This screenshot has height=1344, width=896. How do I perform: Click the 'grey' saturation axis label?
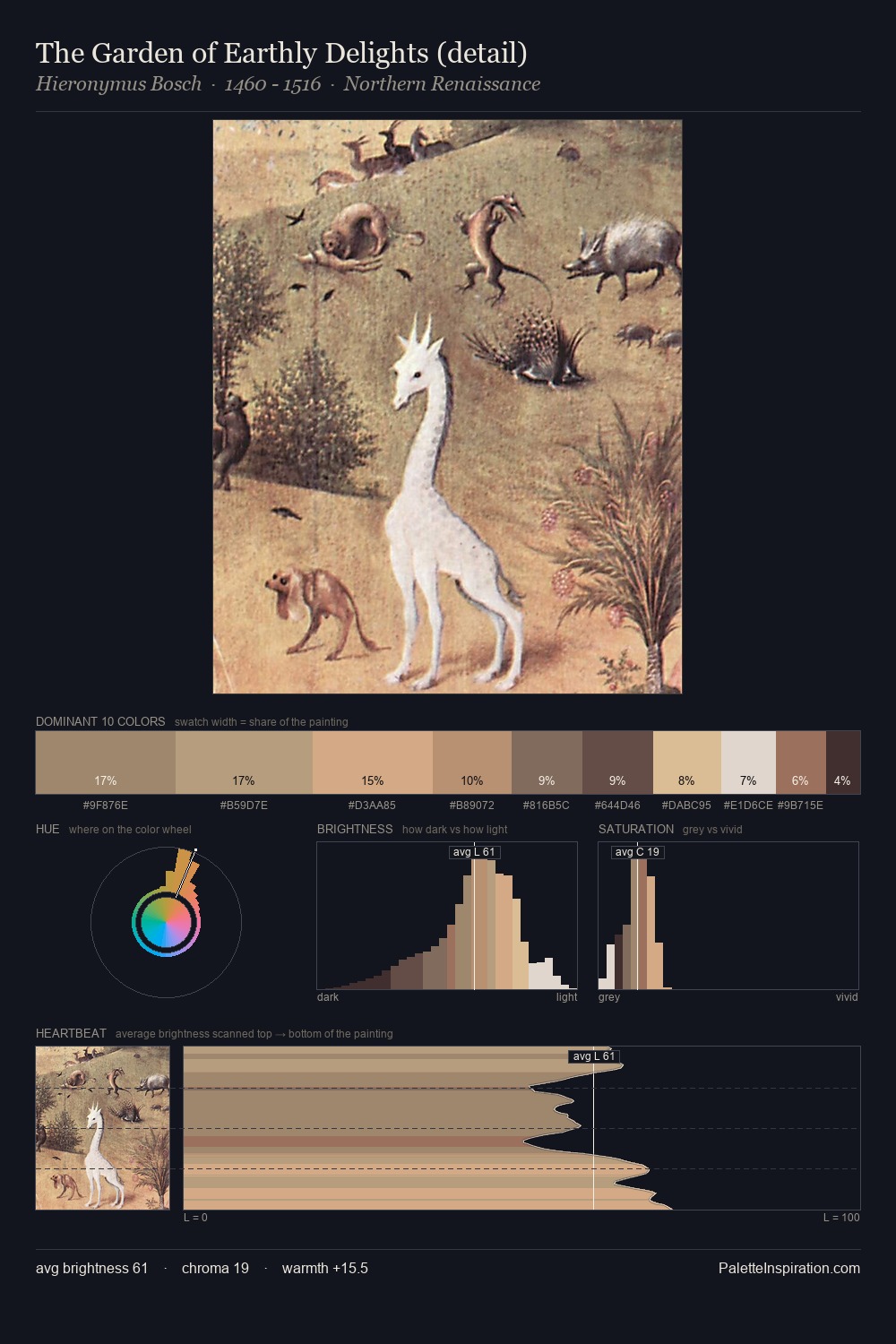pyautogui.click(x=609, y=997)
